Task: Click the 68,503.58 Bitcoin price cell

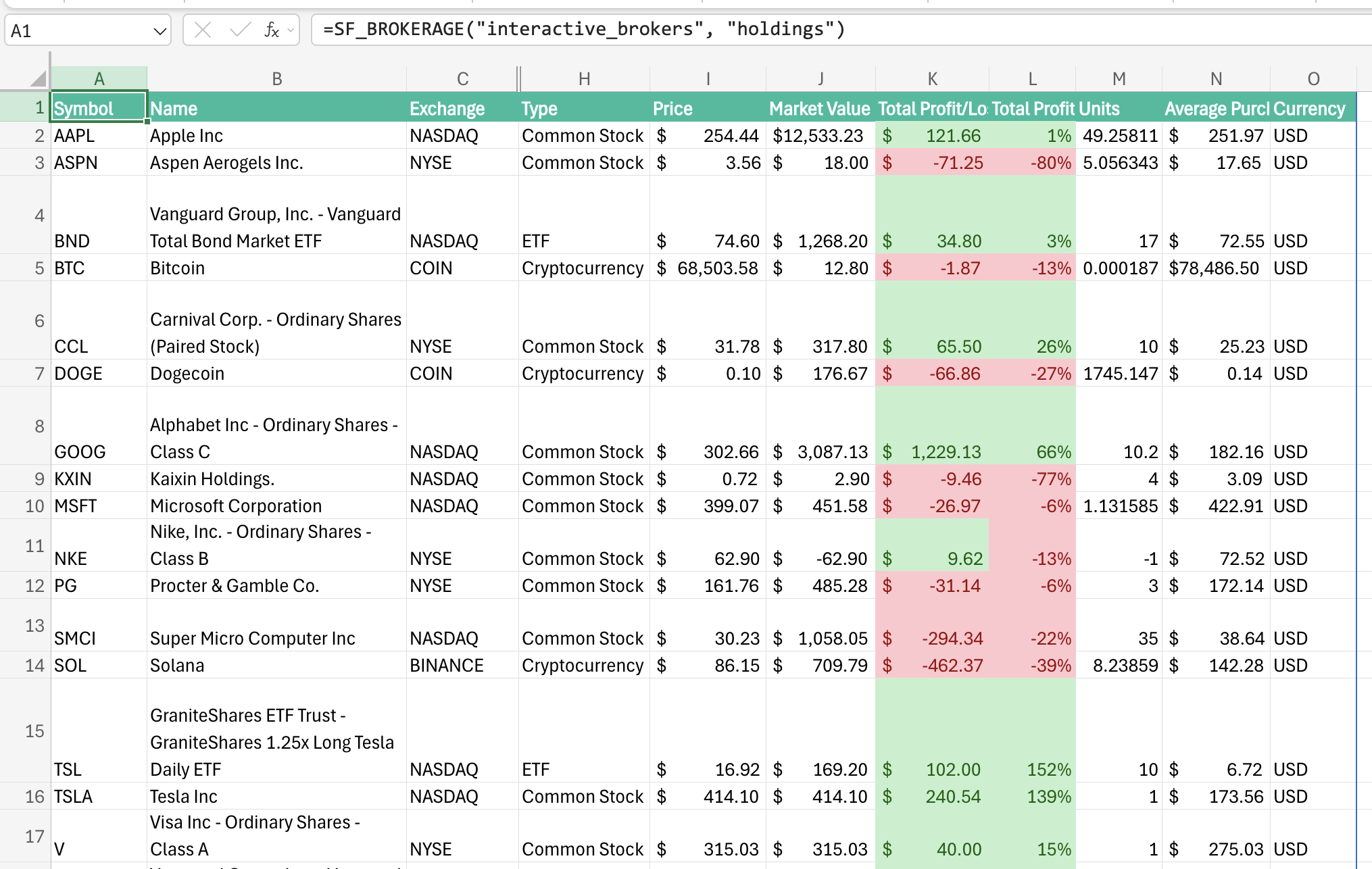Action: click(x=708, y=268)
